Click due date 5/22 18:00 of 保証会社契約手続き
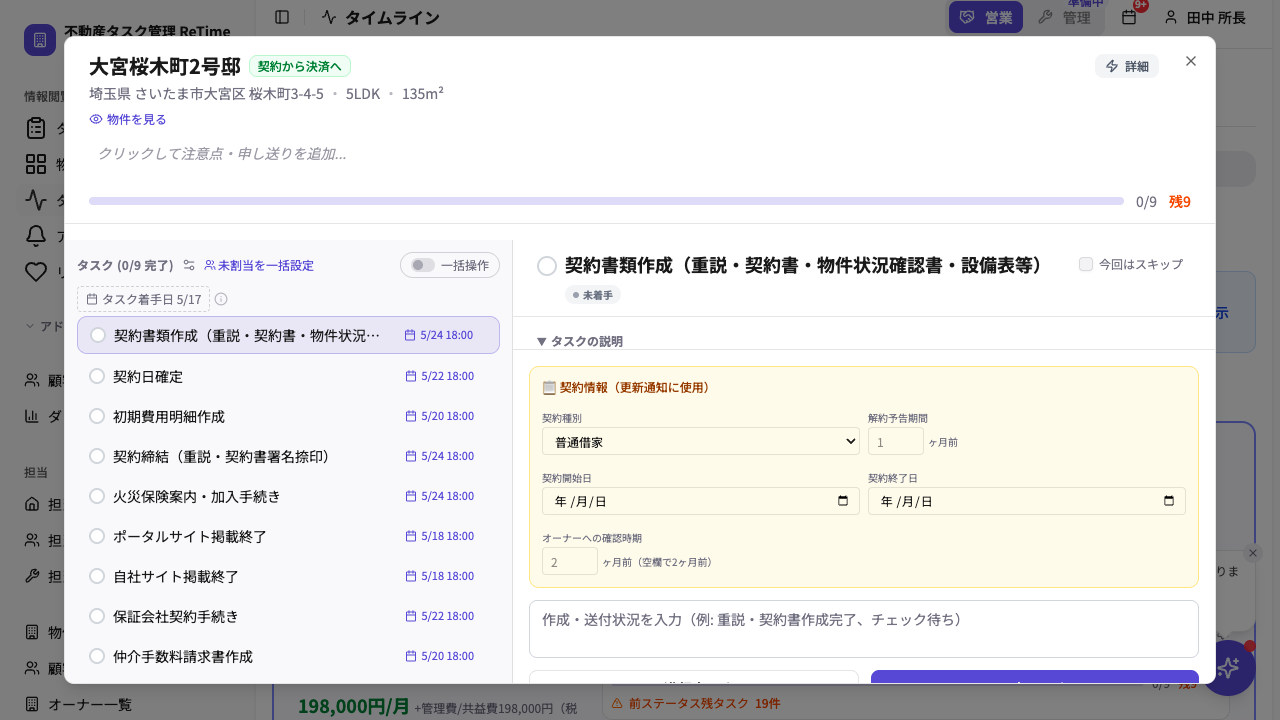 click(440, 616)
